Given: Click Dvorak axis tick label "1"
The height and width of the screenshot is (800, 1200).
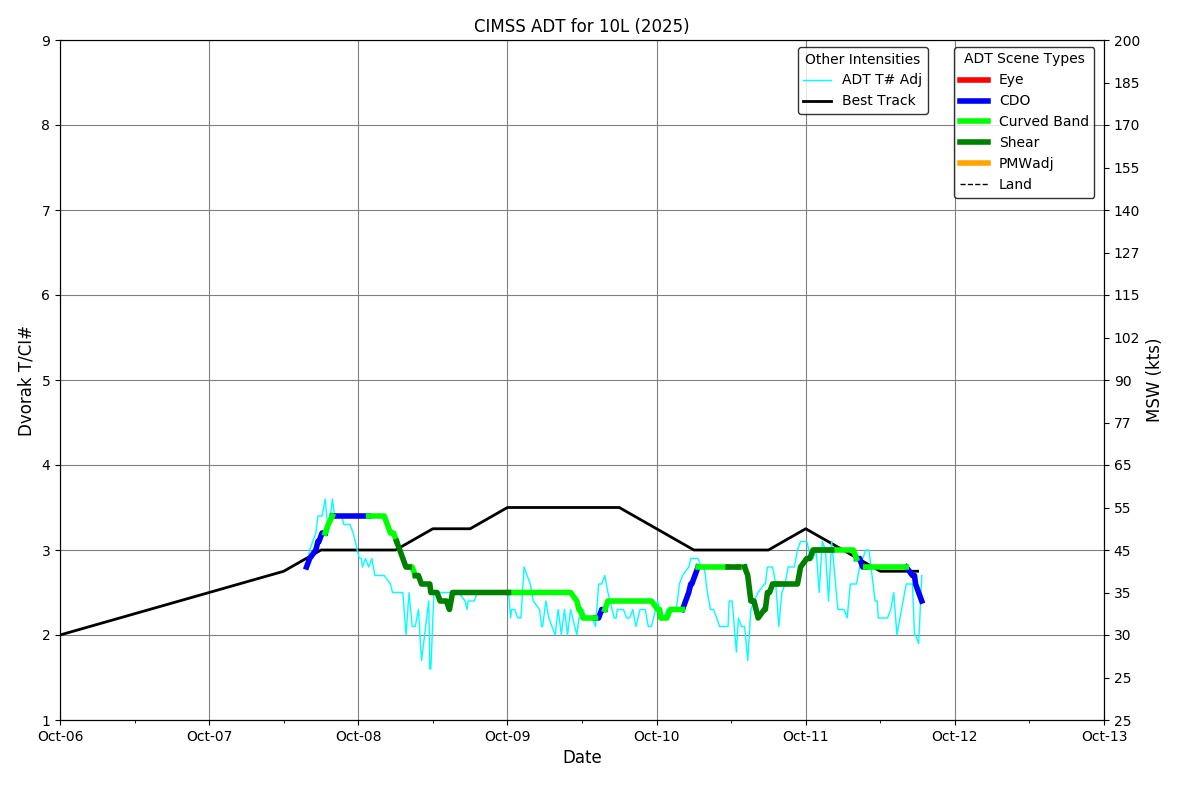Looking at the screenshot, I should pyautogui.click(x=46, y=721).
